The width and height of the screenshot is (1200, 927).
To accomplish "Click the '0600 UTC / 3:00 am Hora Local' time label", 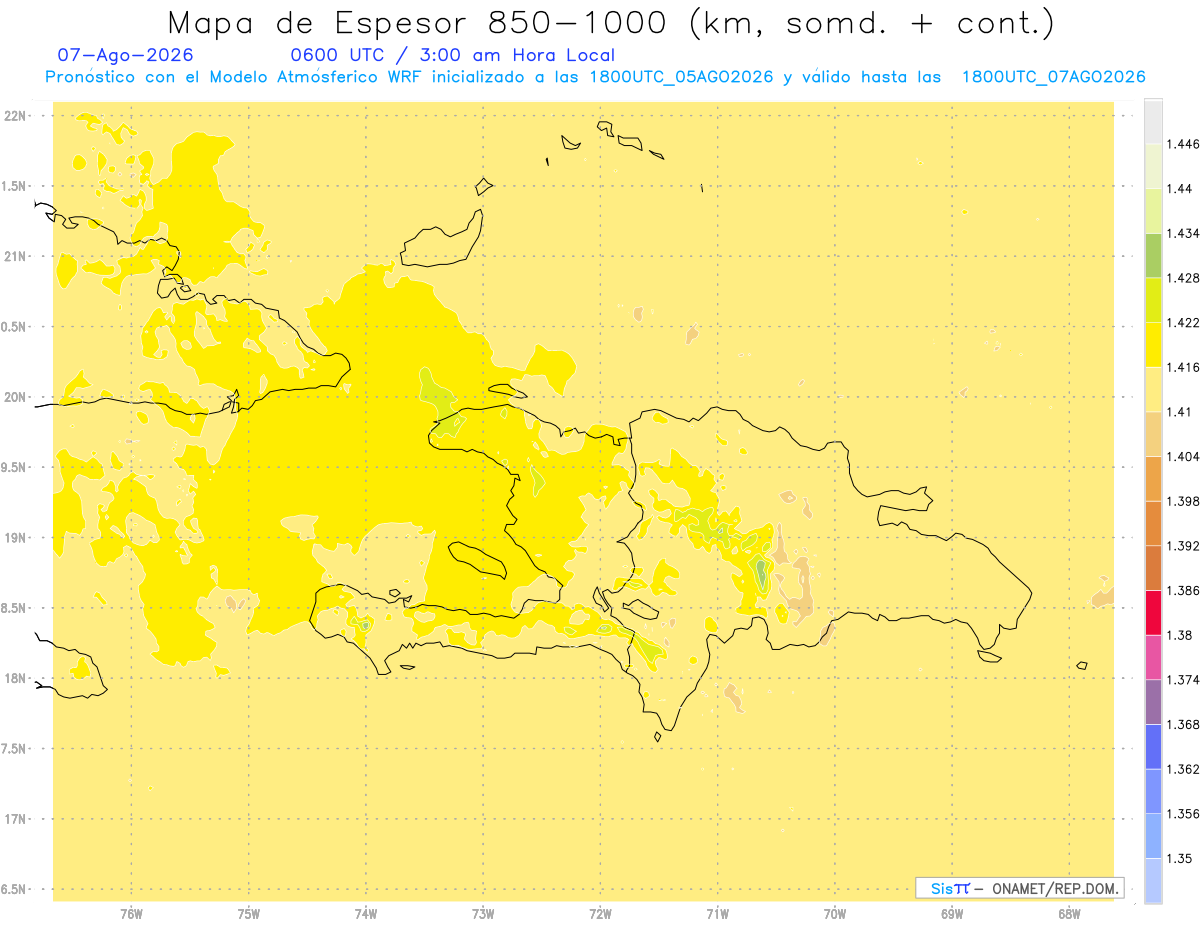I will click(452, 55).
